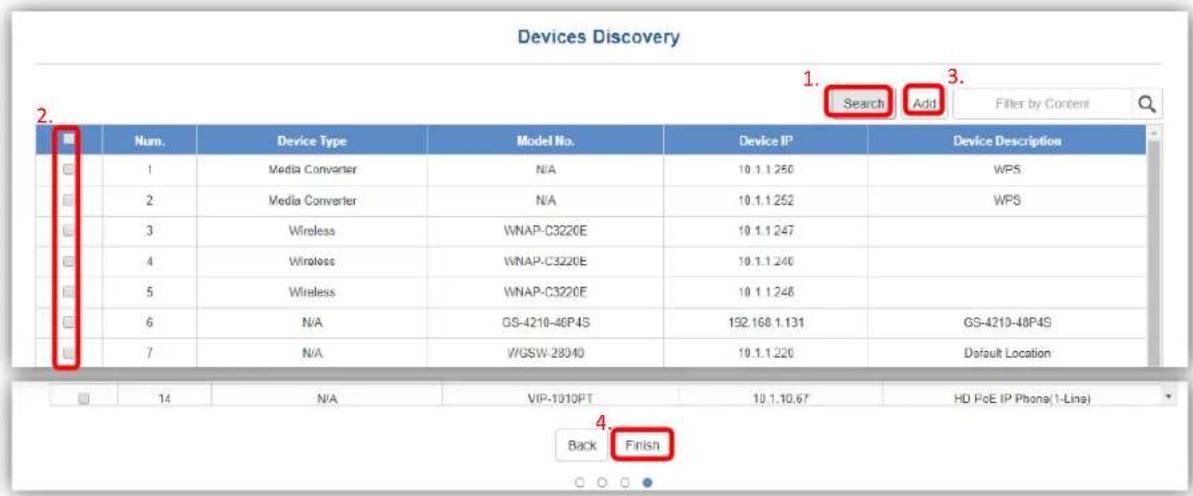Tick the checkbox for row 4
Viewport: 1193px width, 496px height.
click(x=68, y=261)
